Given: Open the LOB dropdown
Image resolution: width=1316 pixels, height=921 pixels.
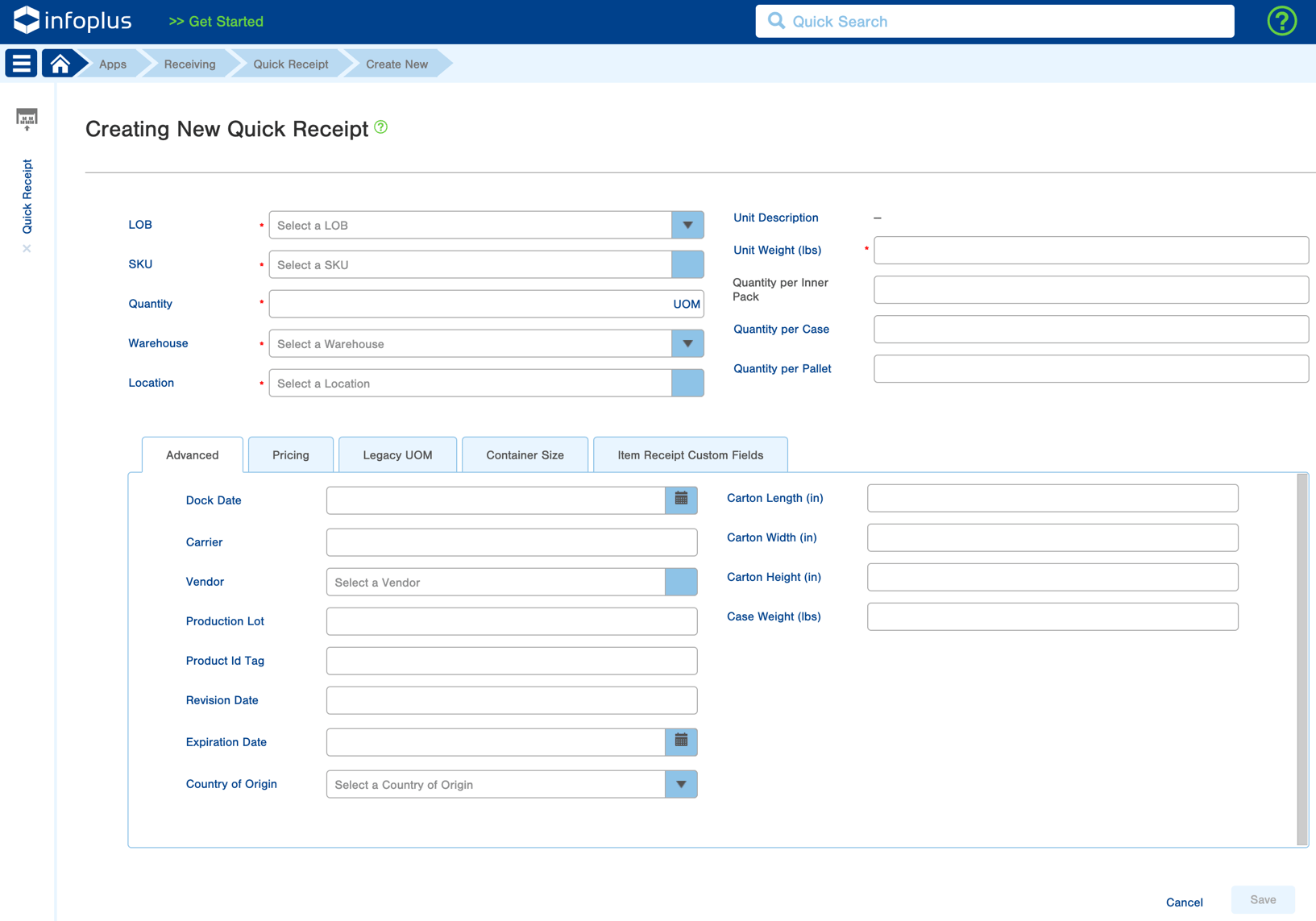Looking at the screenshot, I should coord(687,225).
